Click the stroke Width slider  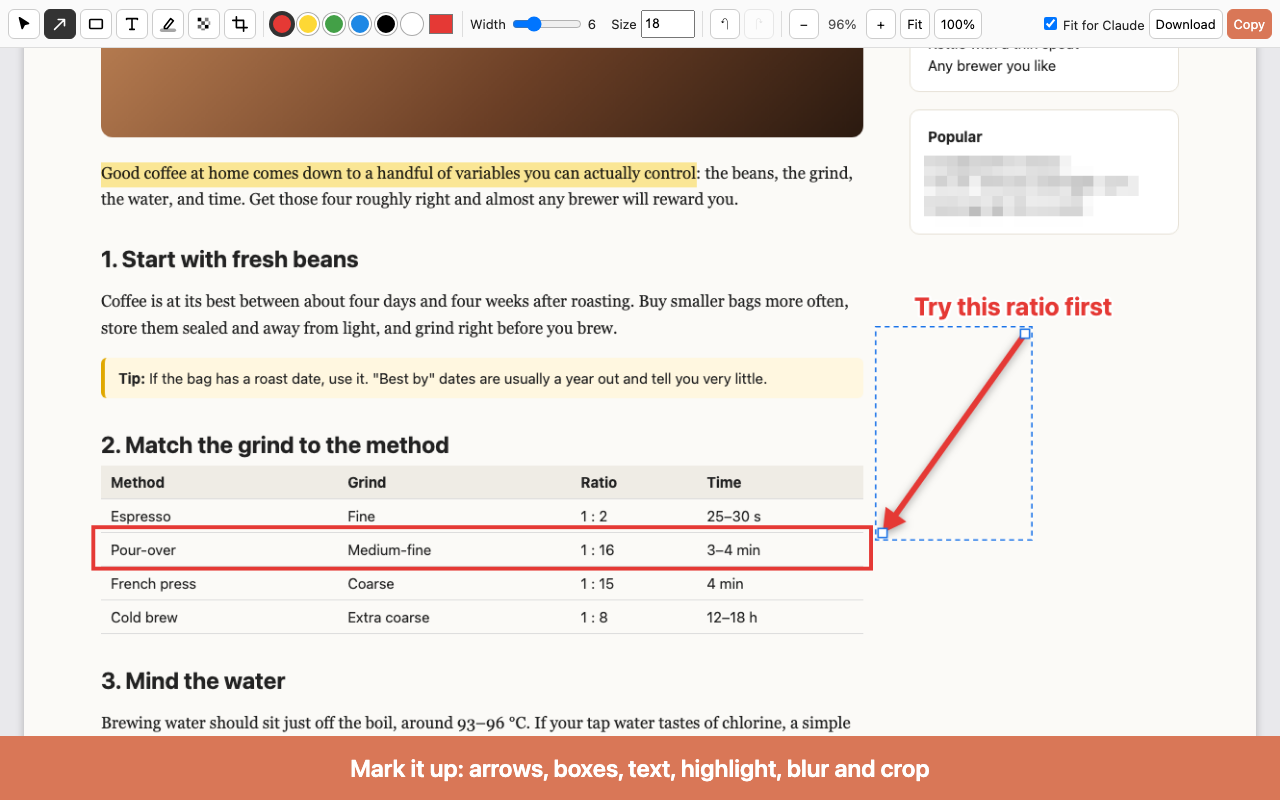point(547,24)
